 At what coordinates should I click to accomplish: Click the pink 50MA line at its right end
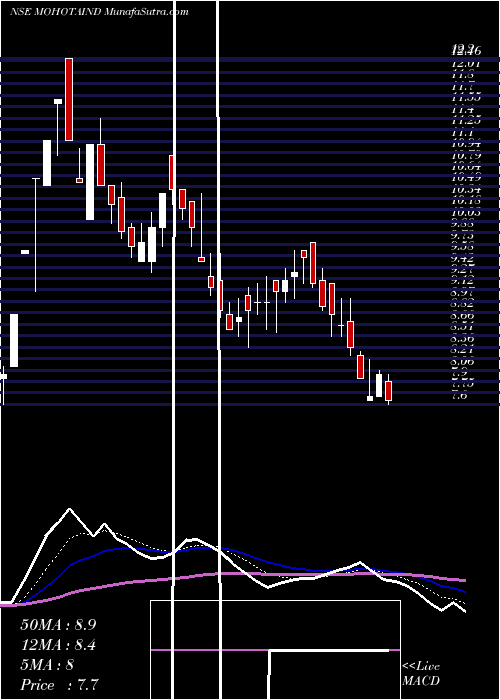(x=463, y=580)
